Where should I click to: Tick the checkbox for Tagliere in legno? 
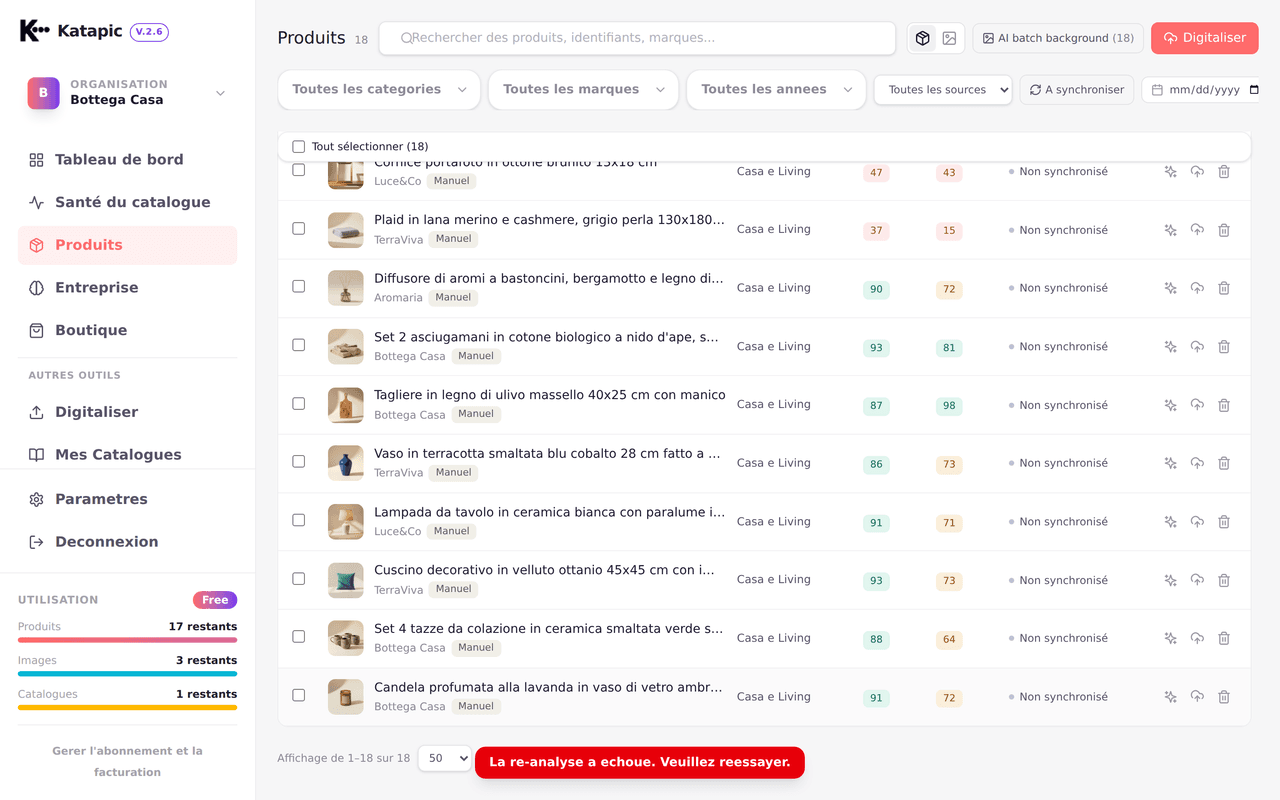click(x=298, y=404)
